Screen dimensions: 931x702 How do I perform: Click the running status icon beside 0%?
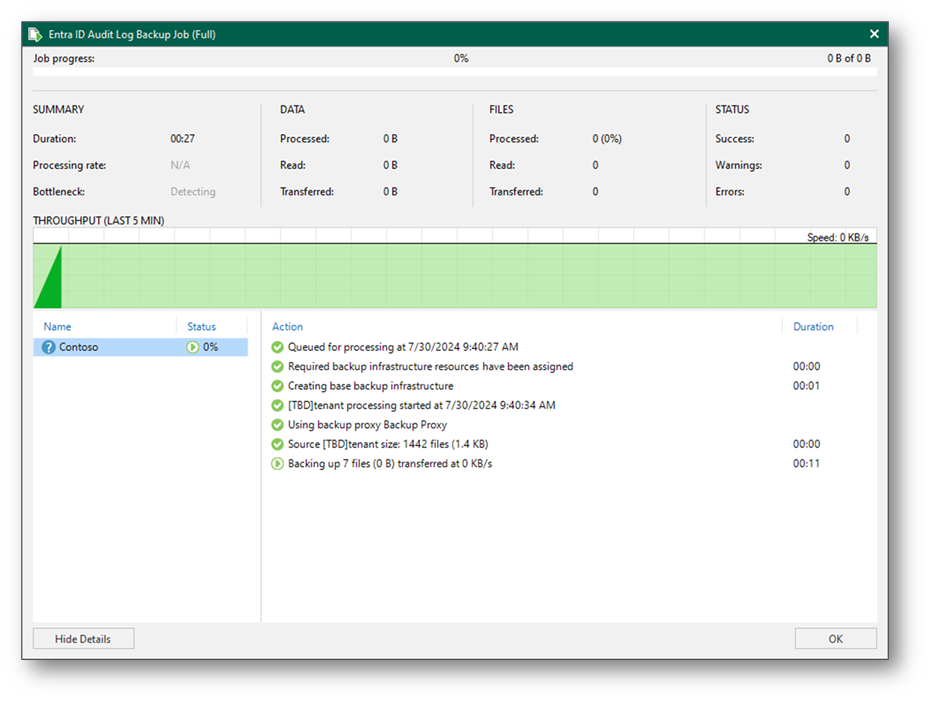point(193,348)
